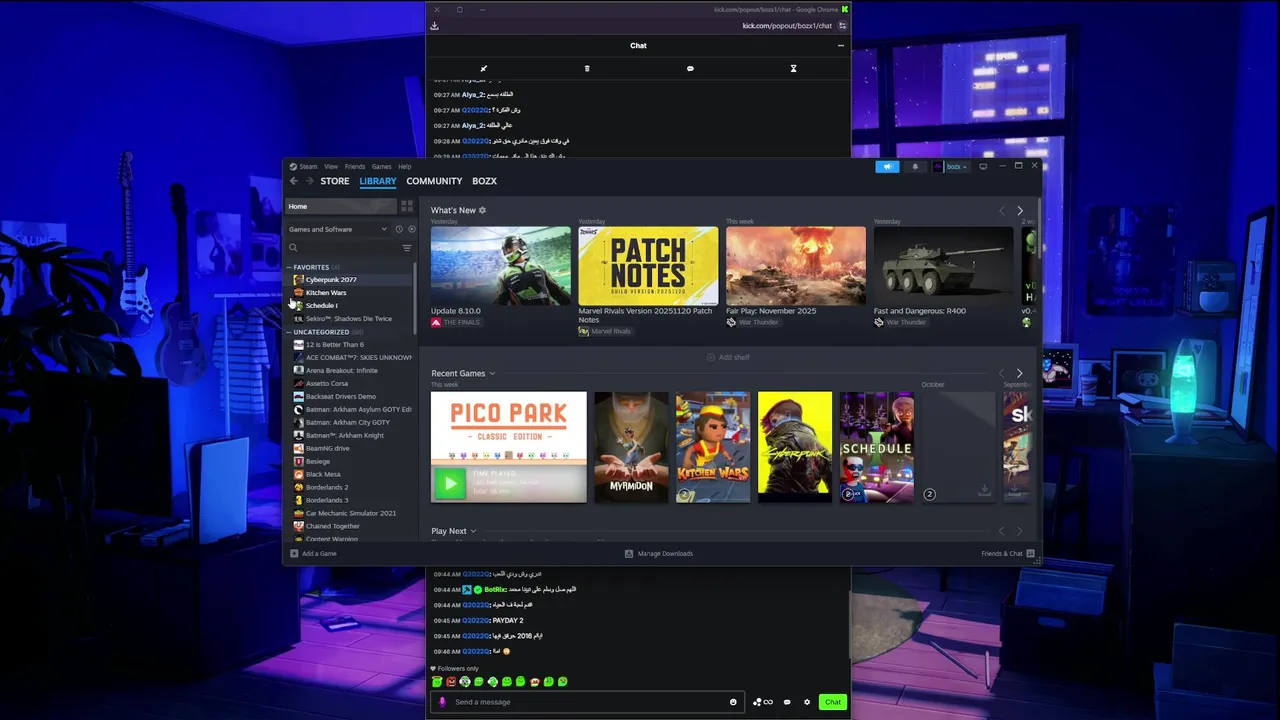
Task: Expand the Recent Games shelf dropdown
Action: (x=492, y=374)
